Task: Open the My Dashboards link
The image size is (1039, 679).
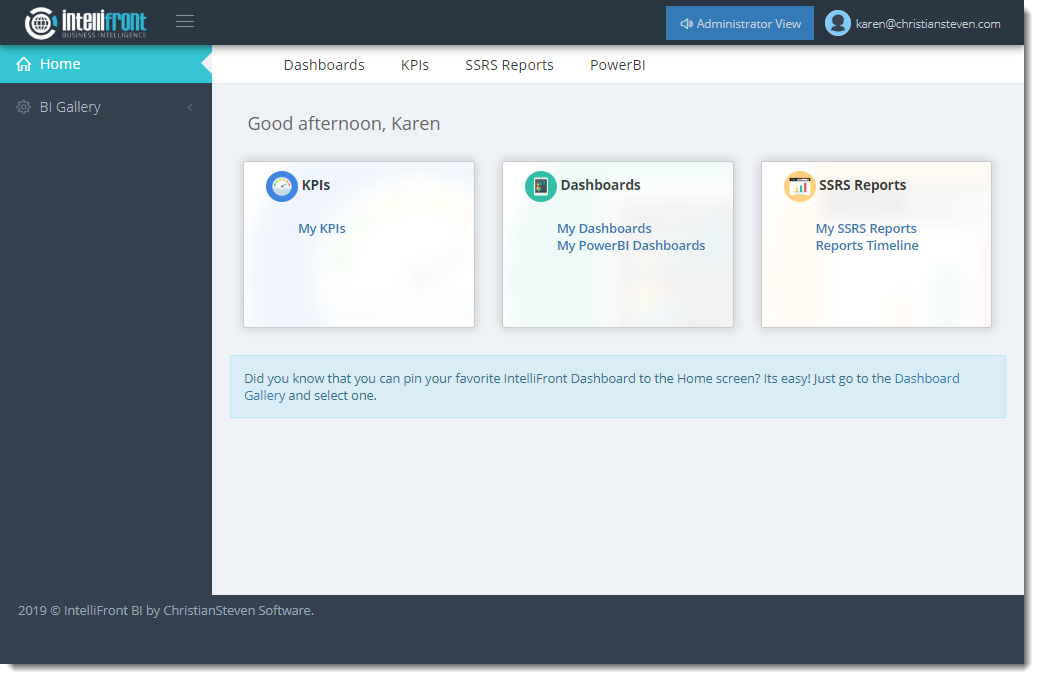Action: click(x=604, y=229)
